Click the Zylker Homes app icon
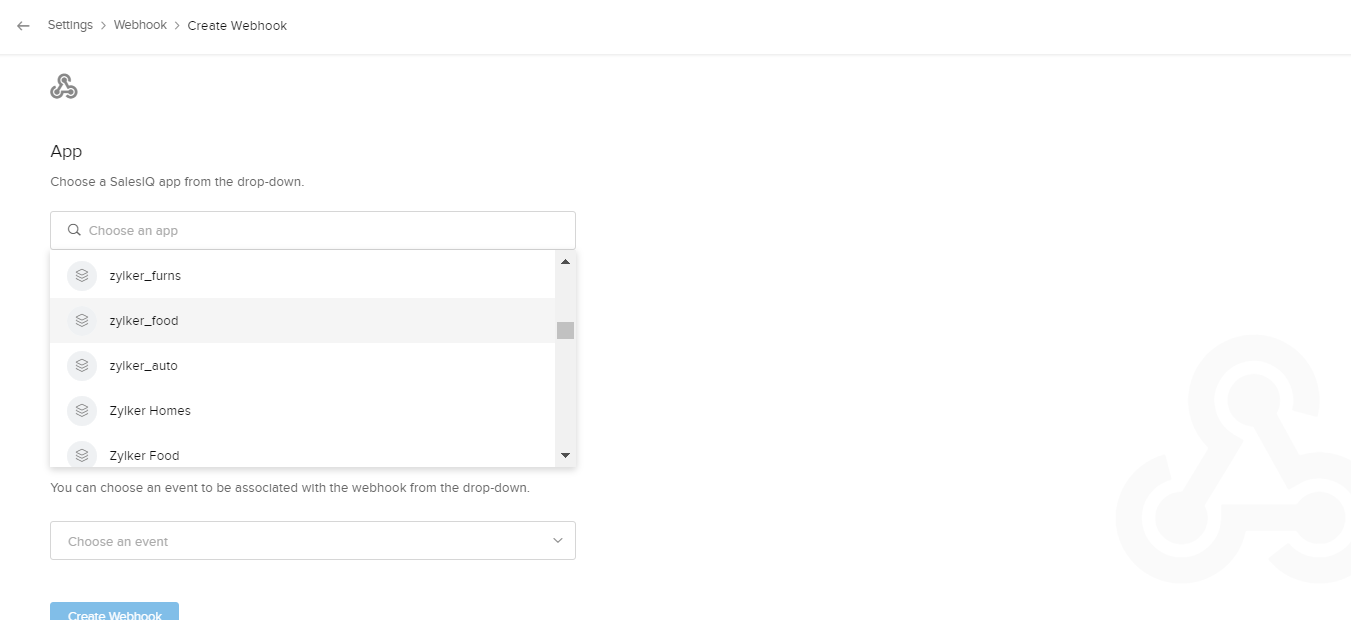1351x620 pixels. 82,411
